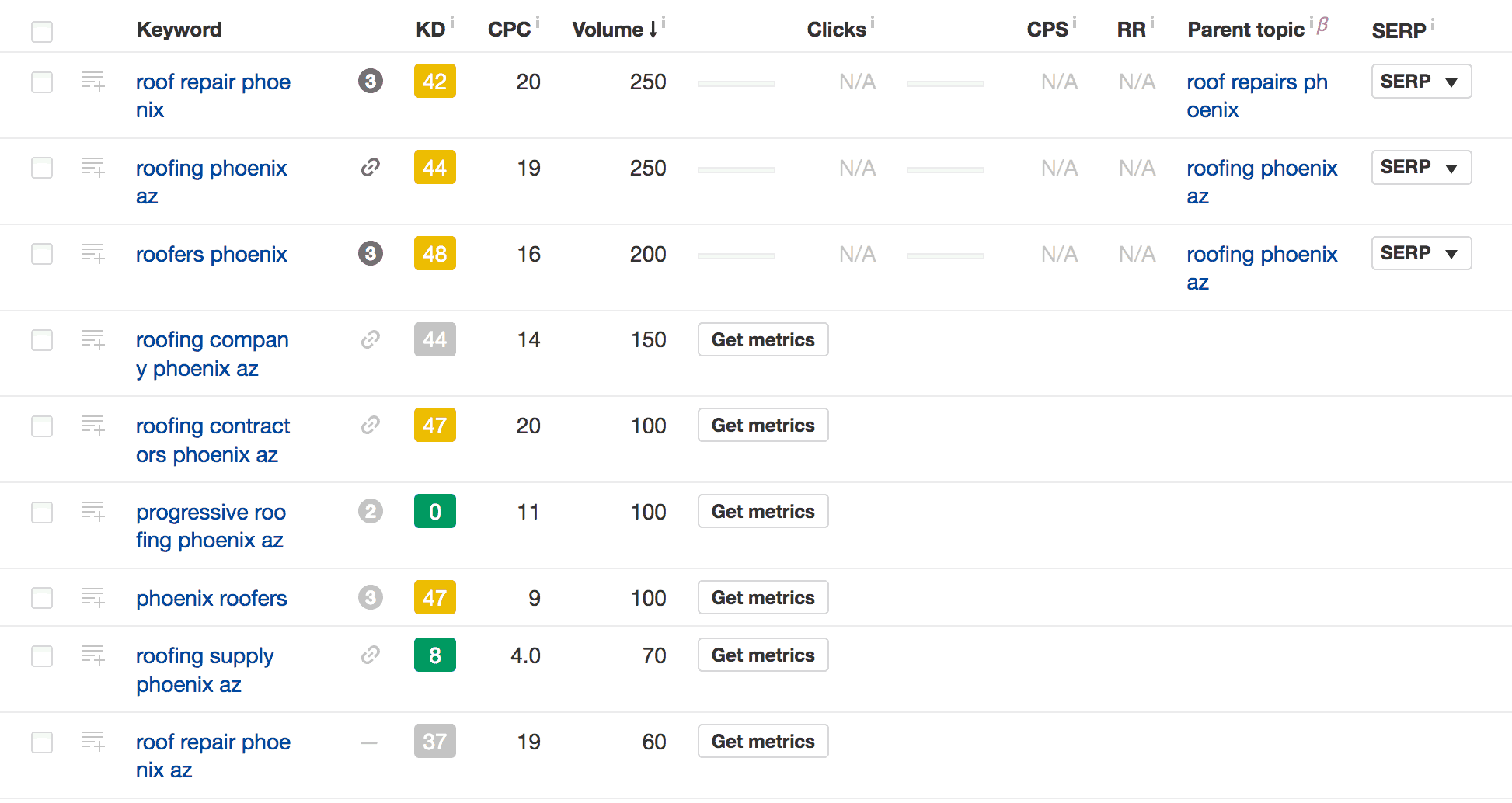This screenshot has height=803, width=1512.
Task: Click SERP features badge 3 for phoenix roofers
Action: coord(371,597)
